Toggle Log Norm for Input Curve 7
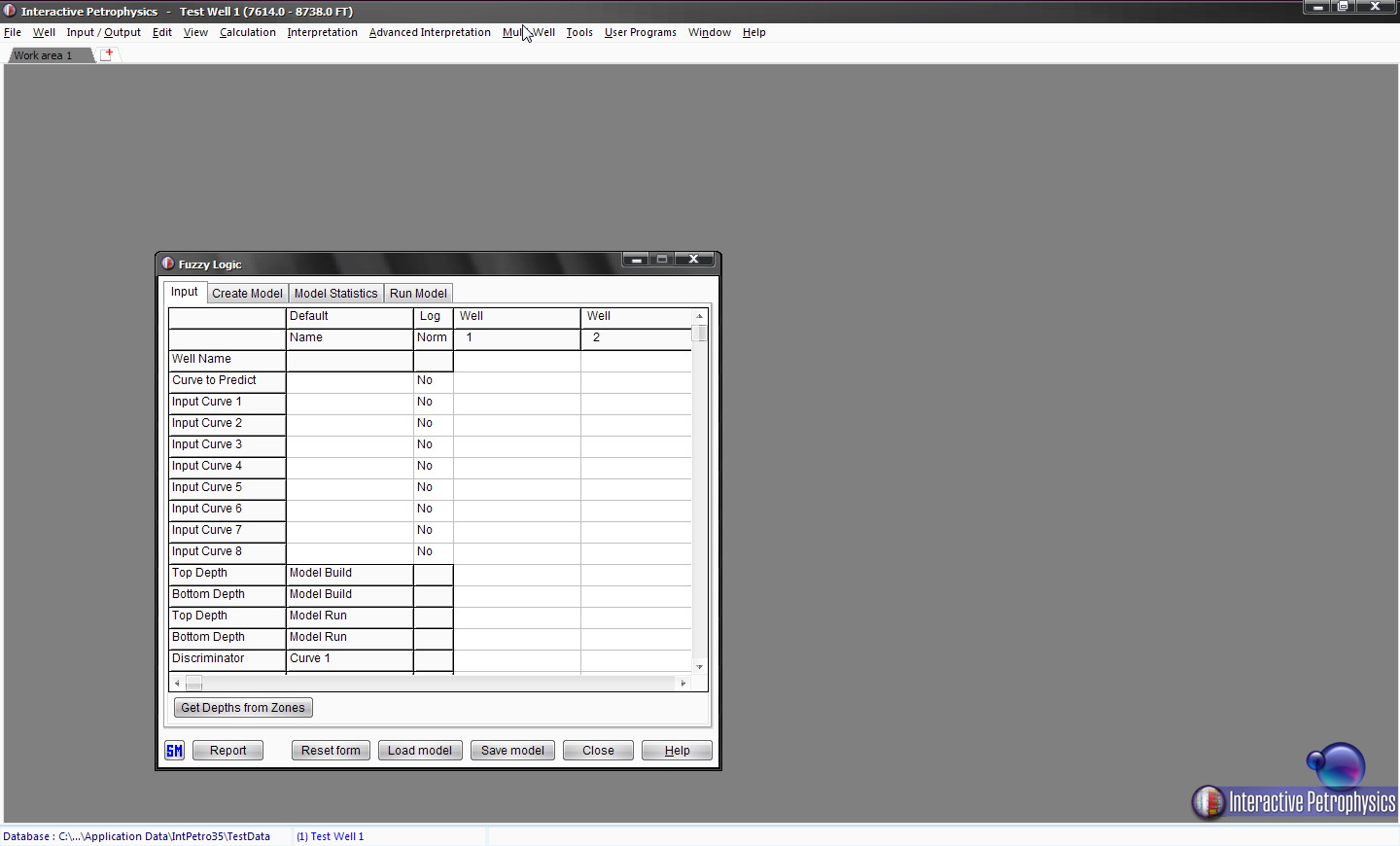The height and width of the screenshot is (846, 1400). (x=433, y=531)
